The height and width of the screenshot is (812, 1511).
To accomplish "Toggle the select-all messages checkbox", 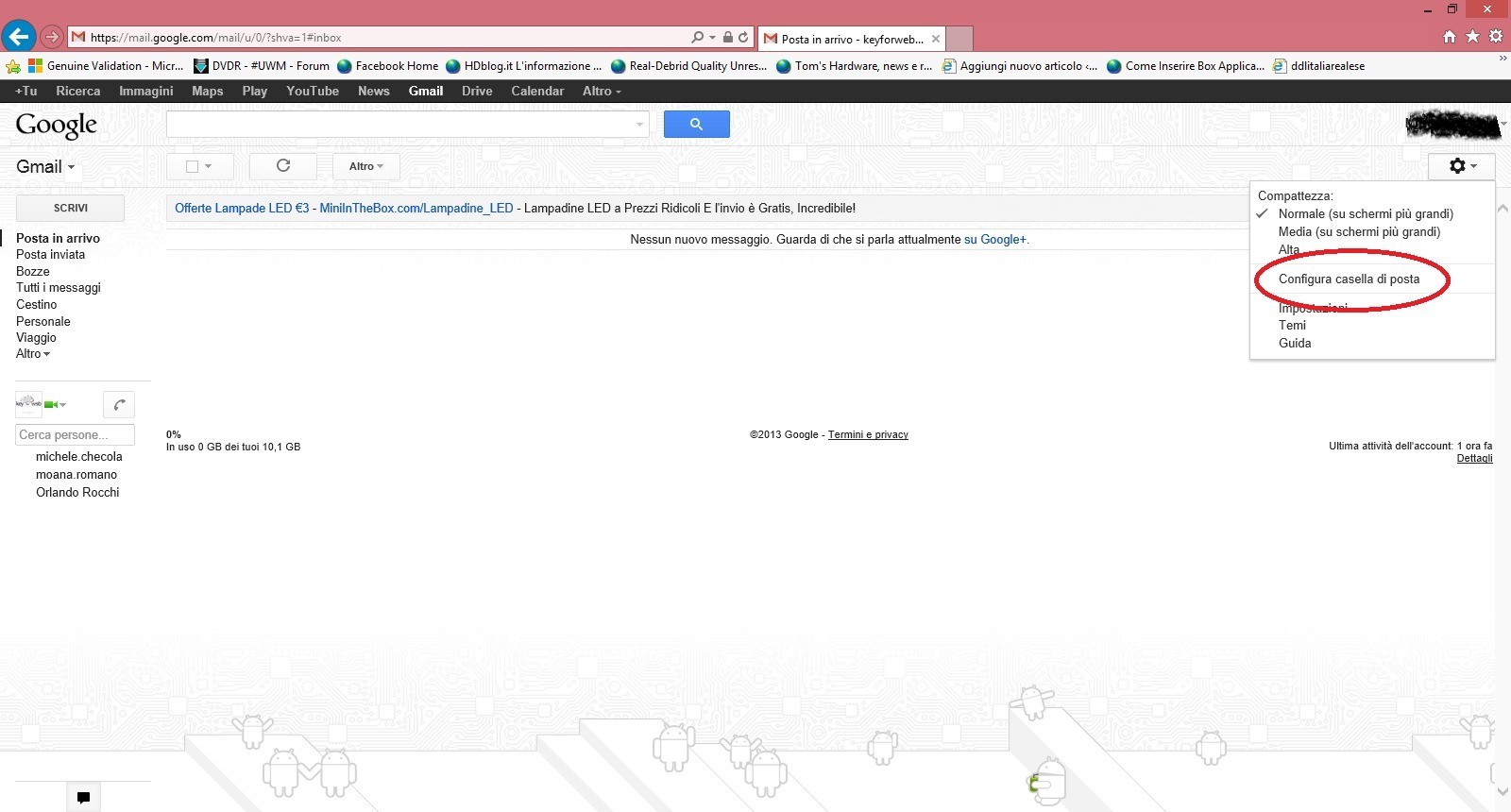I will click(x=193, y=166).
